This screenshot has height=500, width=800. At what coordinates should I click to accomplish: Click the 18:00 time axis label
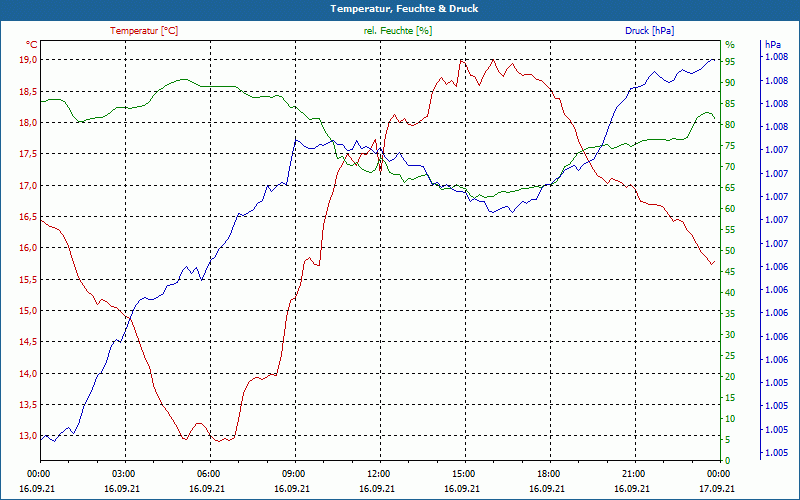(x=547, y=474)
